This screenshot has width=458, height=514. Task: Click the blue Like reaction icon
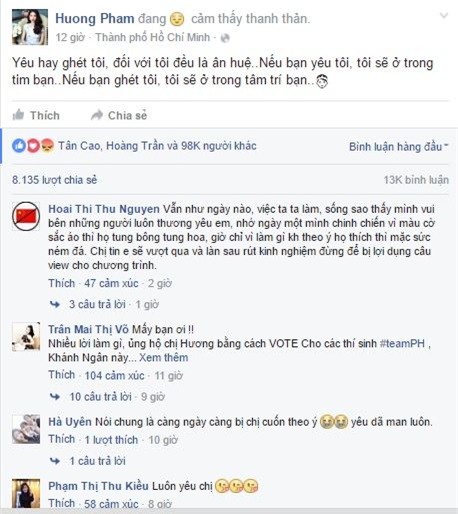point(19,146)
